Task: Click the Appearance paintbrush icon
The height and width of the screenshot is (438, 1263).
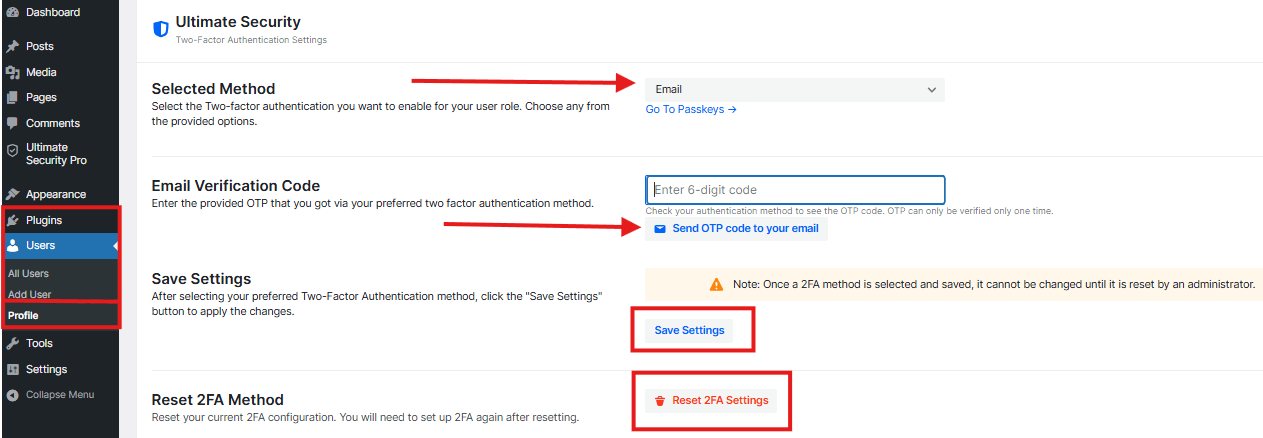Action: pos(12,194)
